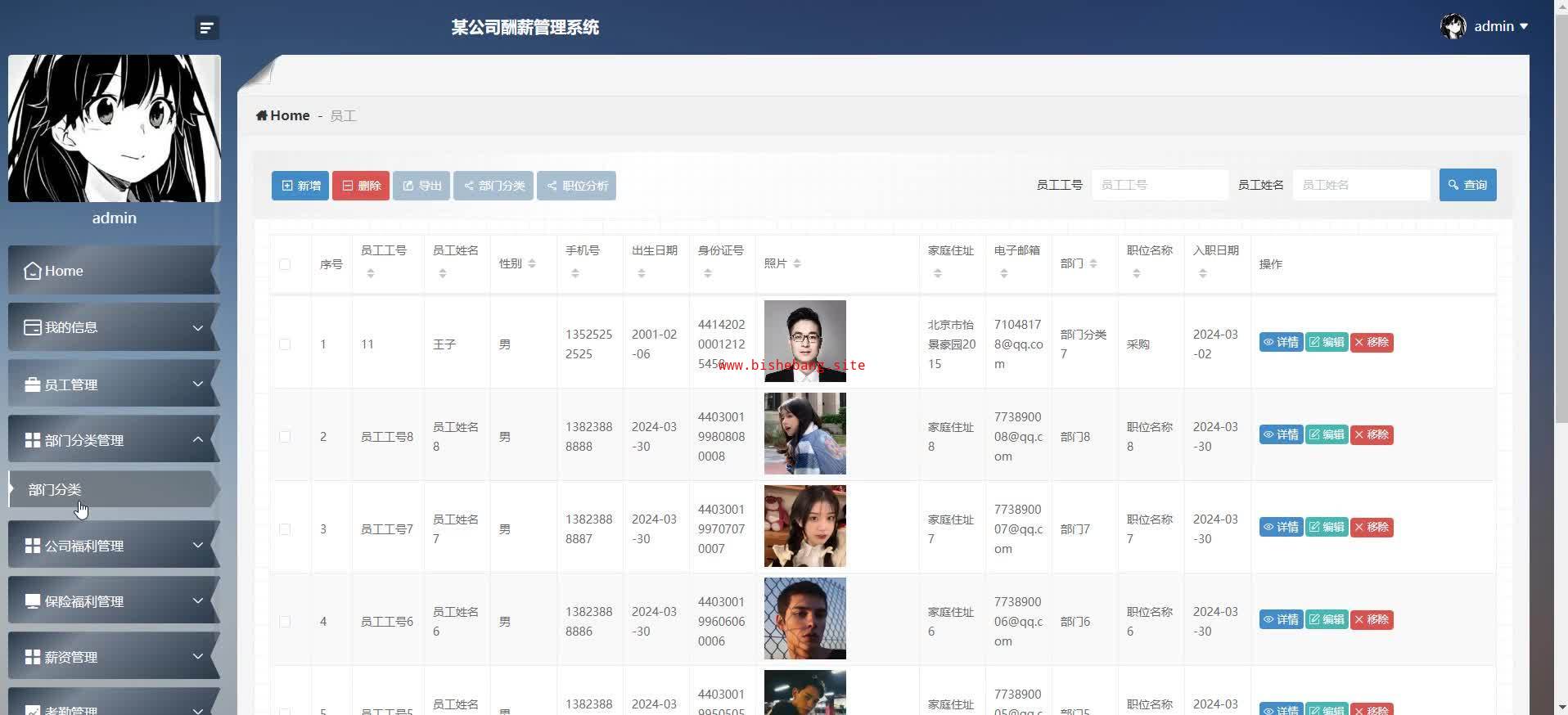
Task: Open the admin avatar in top bar
Action: click(1453, 26)
